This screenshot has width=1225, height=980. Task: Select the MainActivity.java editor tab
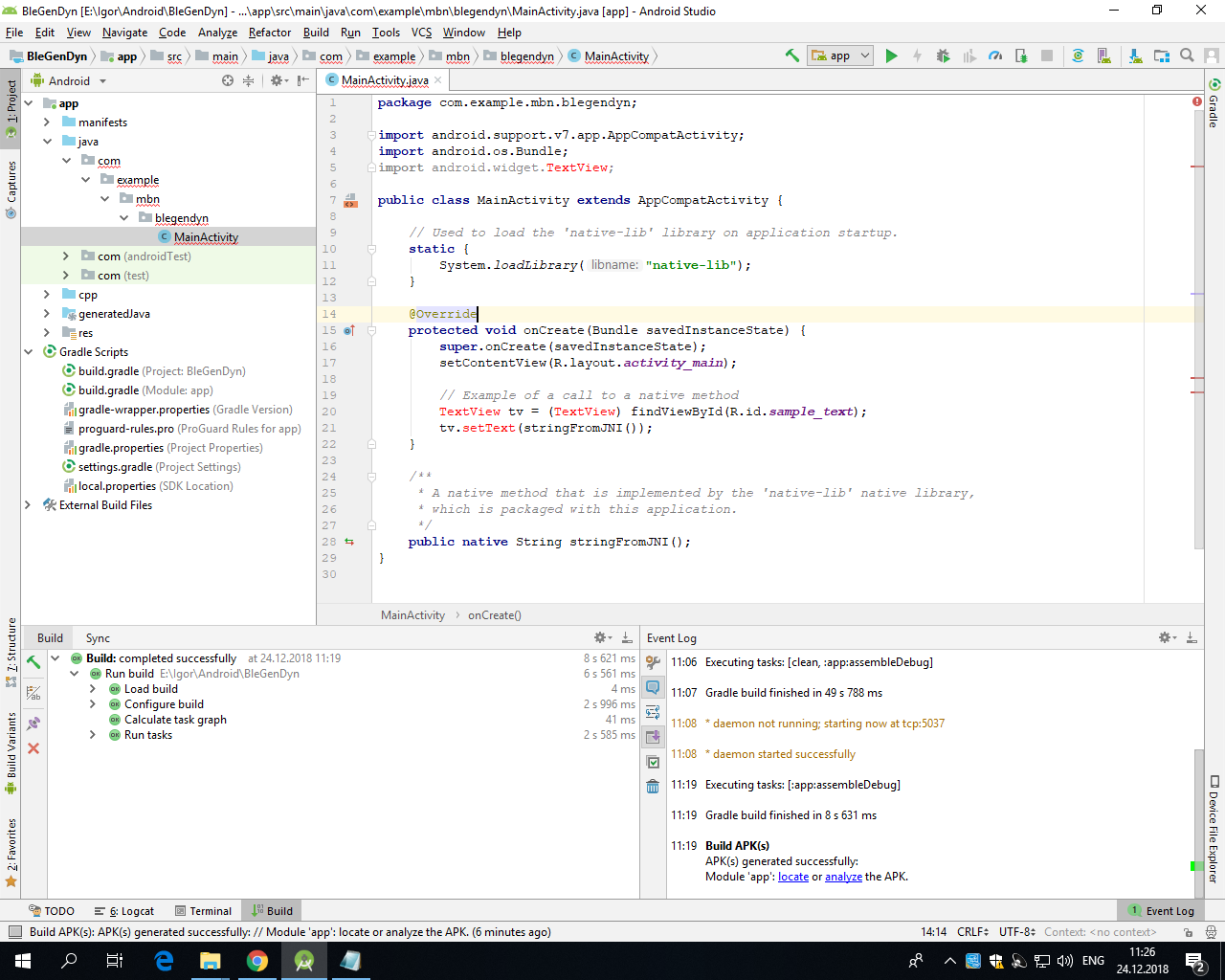pyautogui.click(x=385, y=80)
